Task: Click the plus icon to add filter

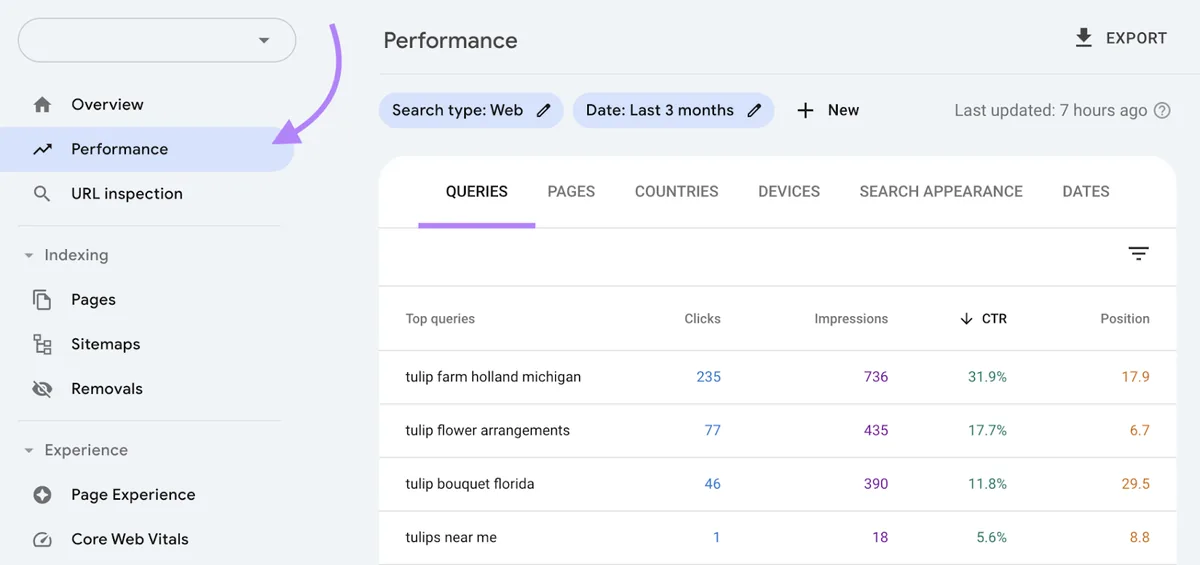Action: (x=805, y=111)
